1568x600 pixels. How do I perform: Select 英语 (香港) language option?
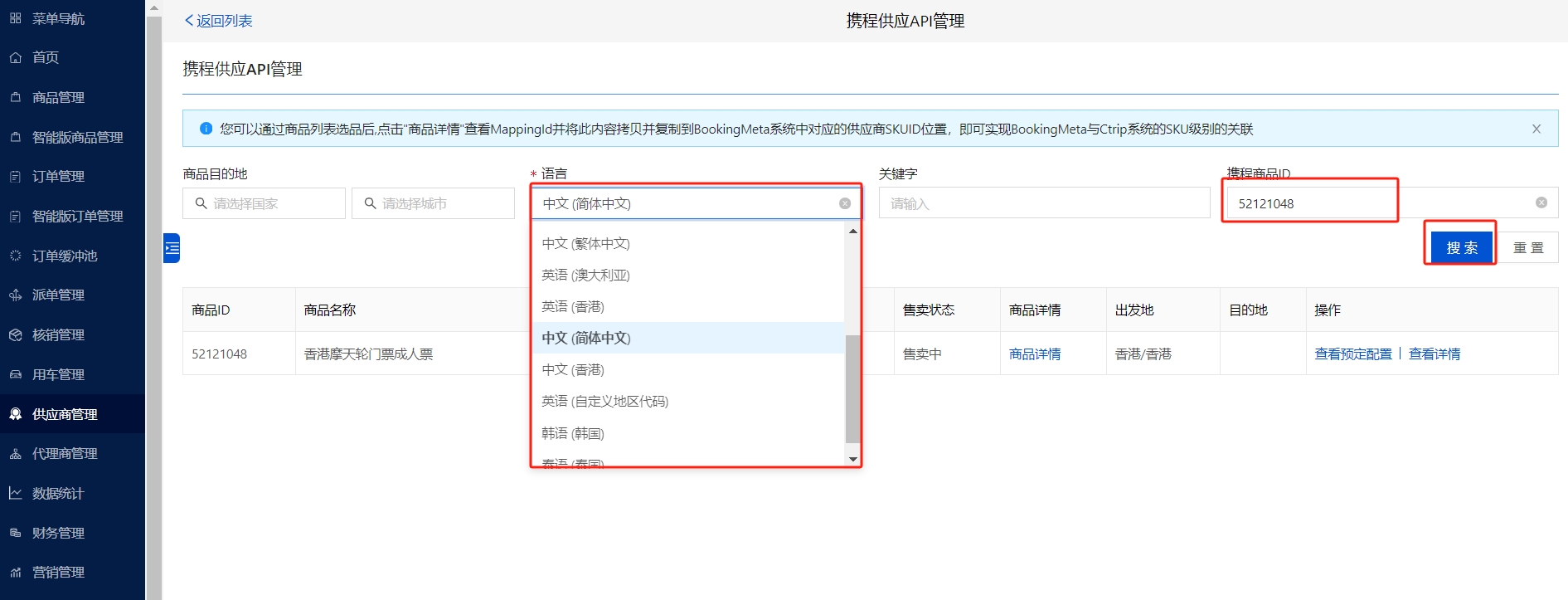point(688,306)
